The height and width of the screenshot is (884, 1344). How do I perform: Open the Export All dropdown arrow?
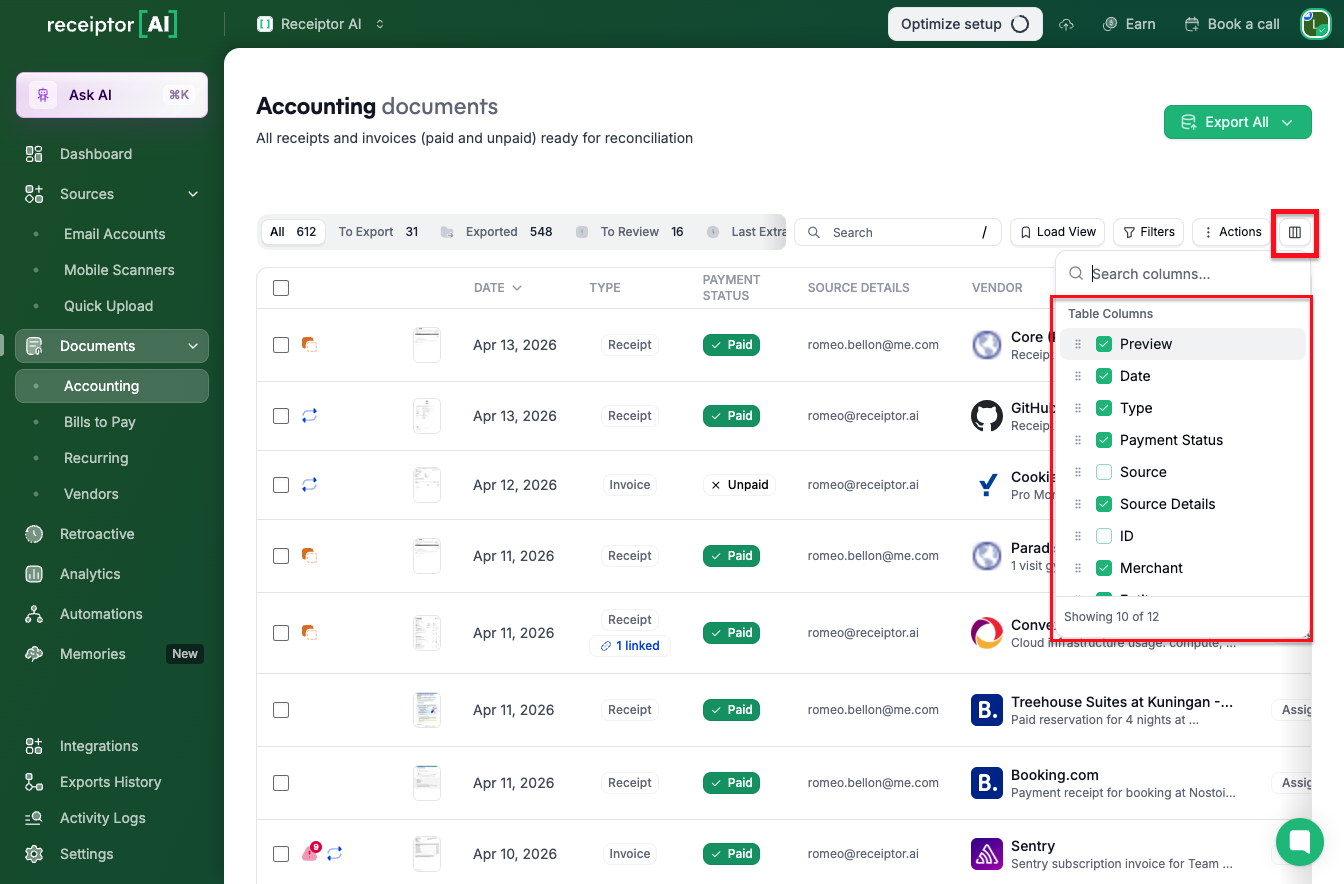click(1288, 122)
